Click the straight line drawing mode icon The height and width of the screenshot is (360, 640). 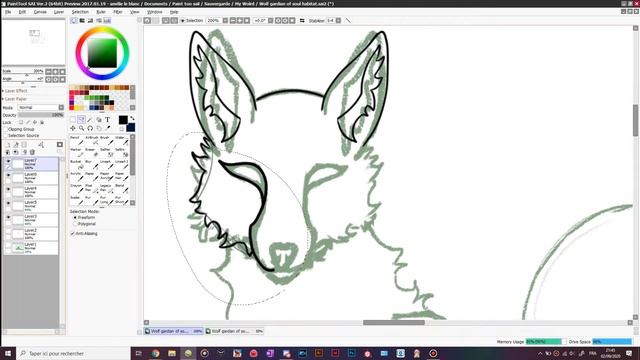(348, 20)
